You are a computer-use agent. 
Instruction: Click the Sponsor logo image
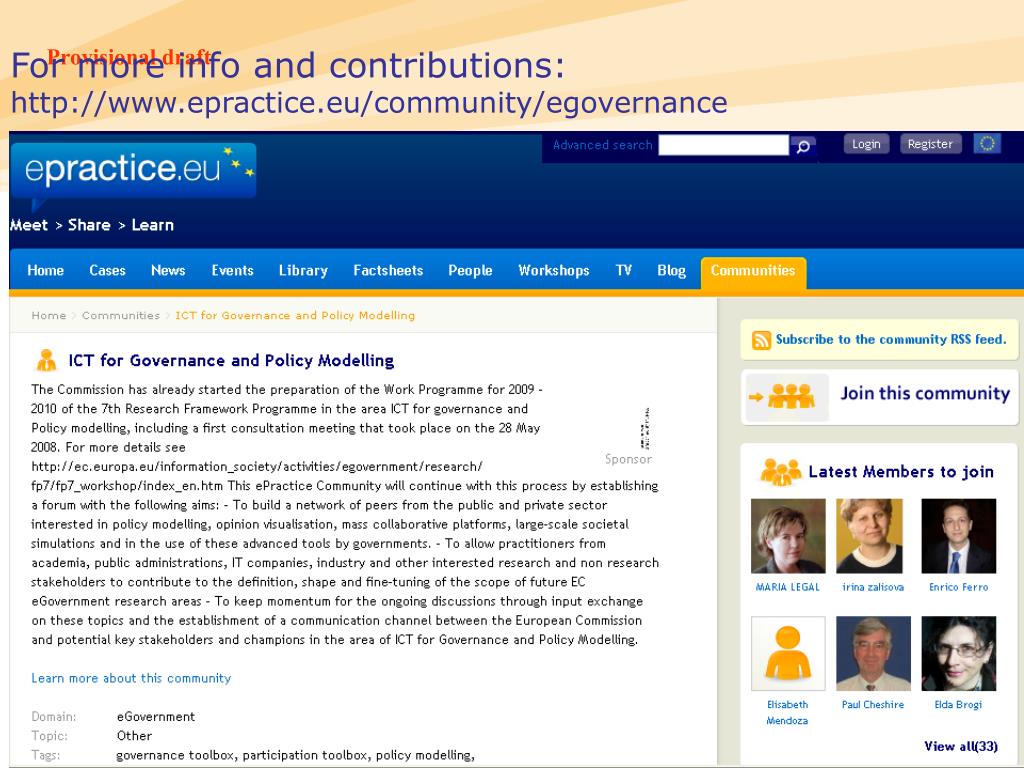tap(645, 429)
